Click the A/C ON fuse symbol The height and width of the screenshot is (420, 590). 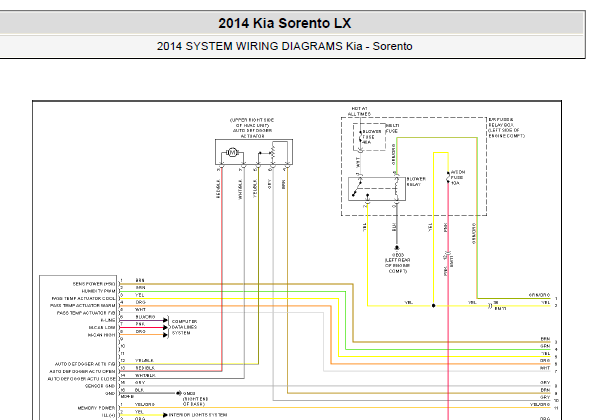pos(448,177)
